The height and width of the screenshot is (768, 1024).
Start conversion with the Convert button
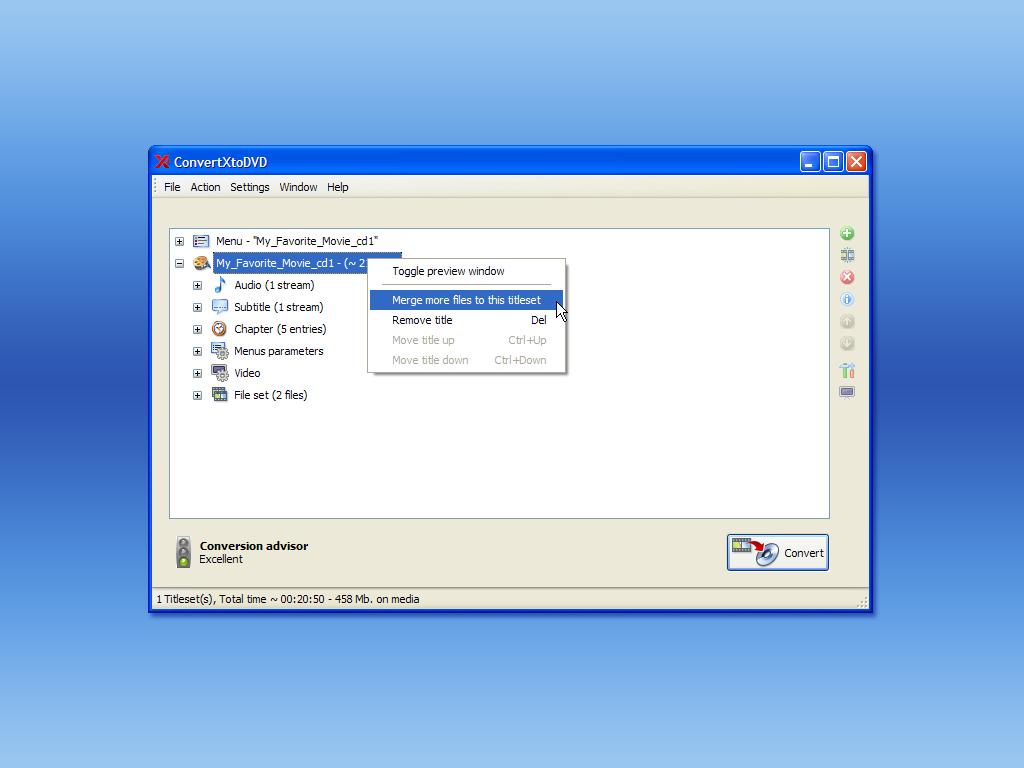point(778,552)
